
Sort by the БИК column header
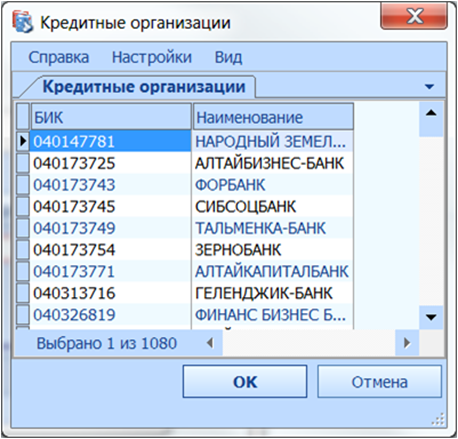(111, 117)
